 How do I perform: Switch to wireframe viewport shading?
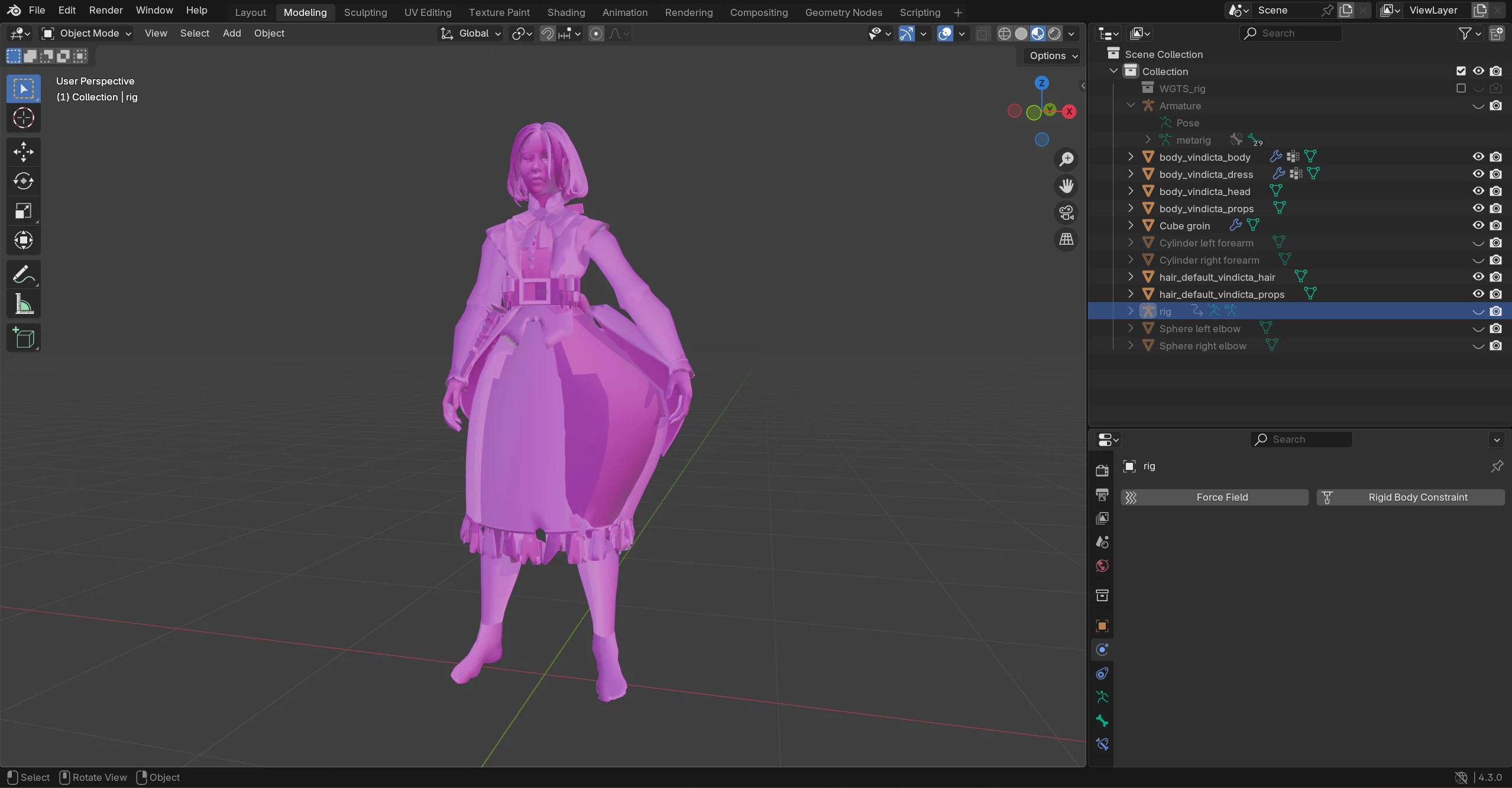1004,34
